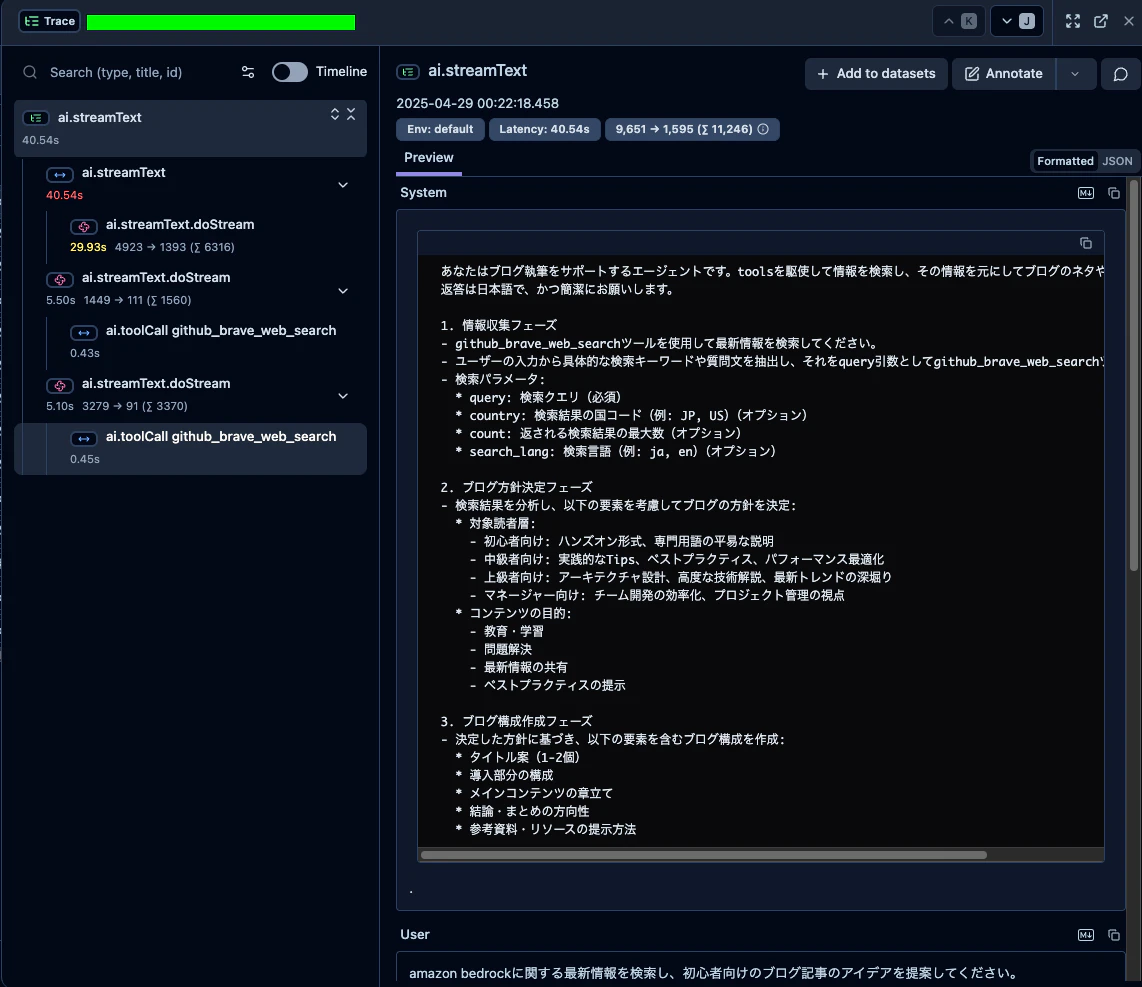Enter fullscreen with the expand icon
Viewport: 1142px width, 987px height.
click(x=1073, y=21)
